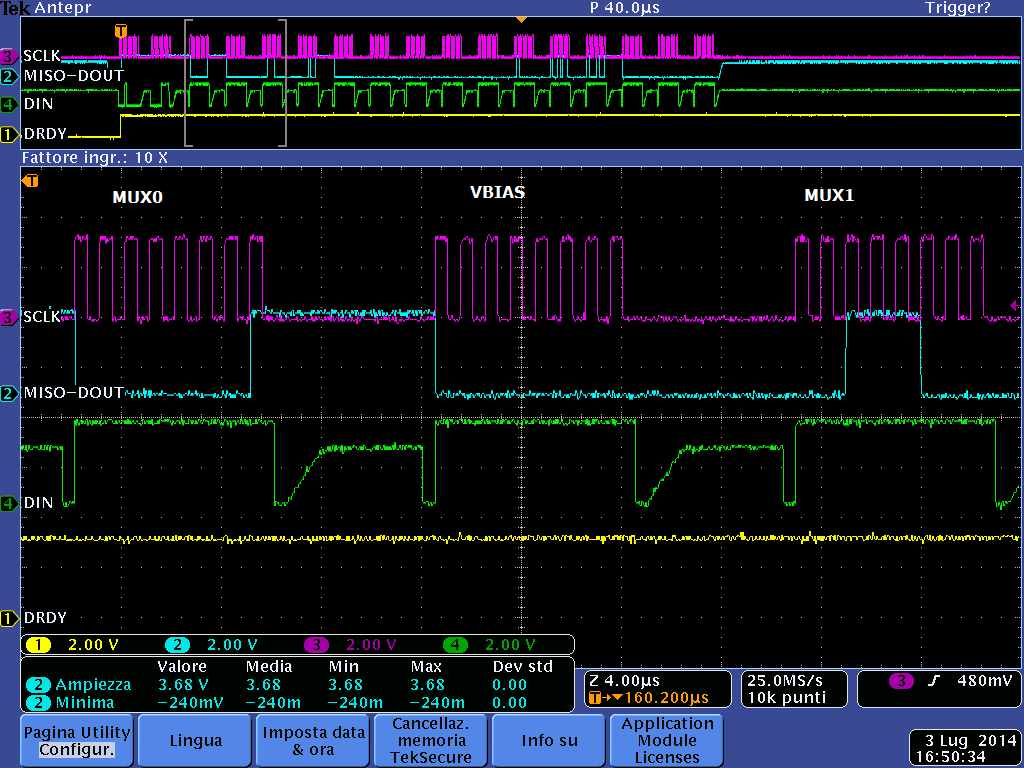Viewport: 1024px width, 768px height.
Task: Click the orange trigger T marker in overview
Action: 121,31
